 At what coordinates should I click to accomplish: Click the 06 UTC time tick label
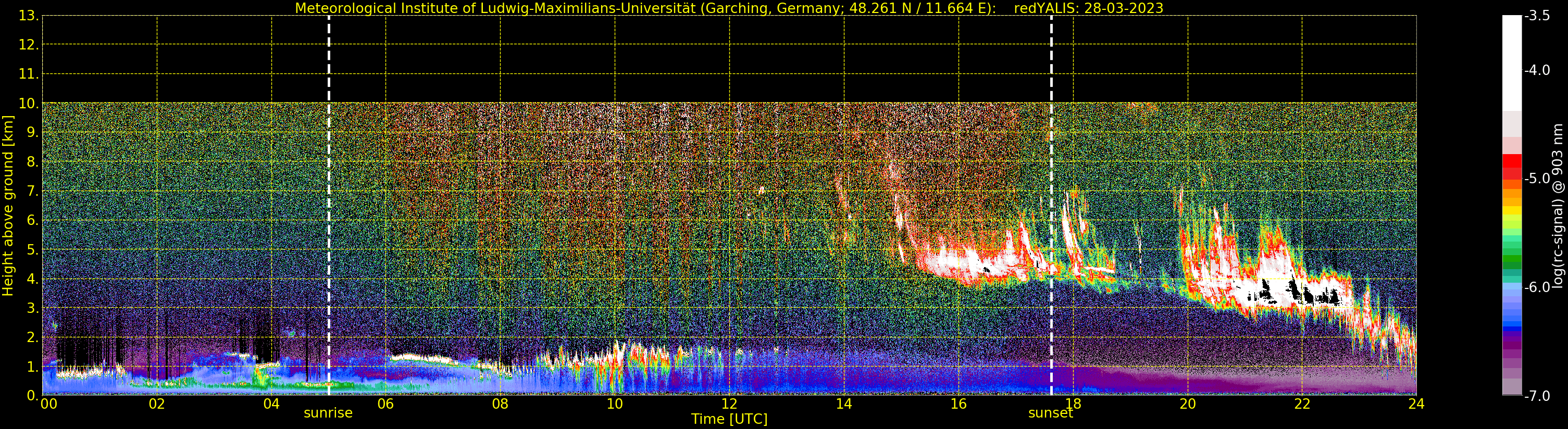coord(386,404)
